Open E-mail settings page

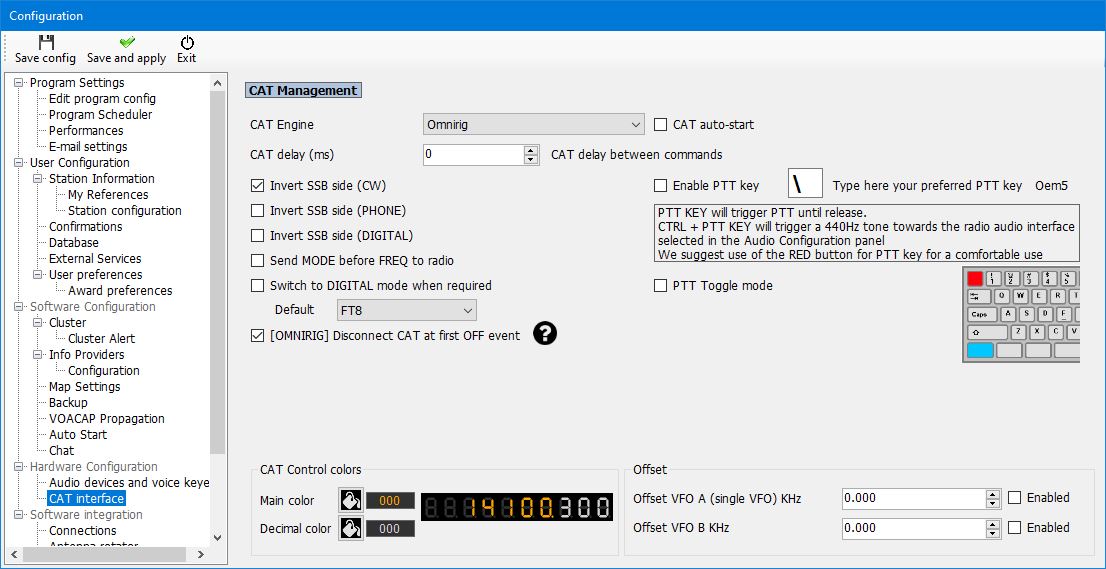pos(87,147)
